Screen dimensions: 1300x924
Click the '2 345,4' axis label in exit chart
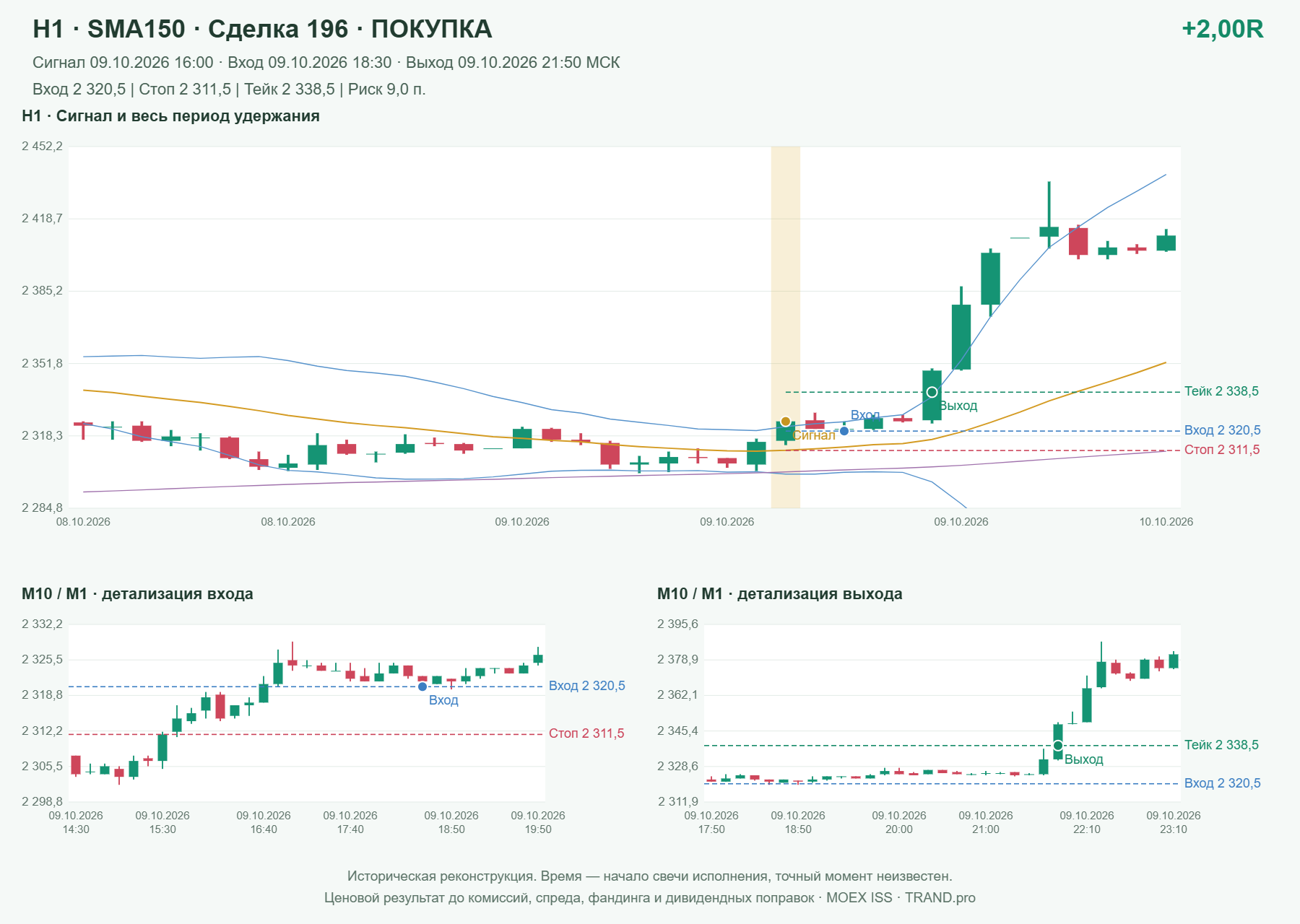pyautogui.click(x=677, y=731)
